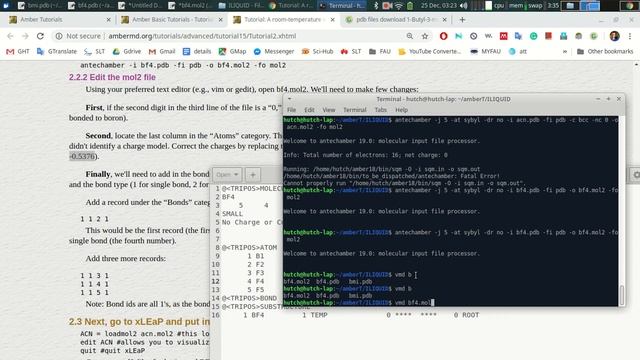The width and height of the screenshot is (640, 360).
Task: Click the Not secure site info icon
Action: click(x=59, y=36)
